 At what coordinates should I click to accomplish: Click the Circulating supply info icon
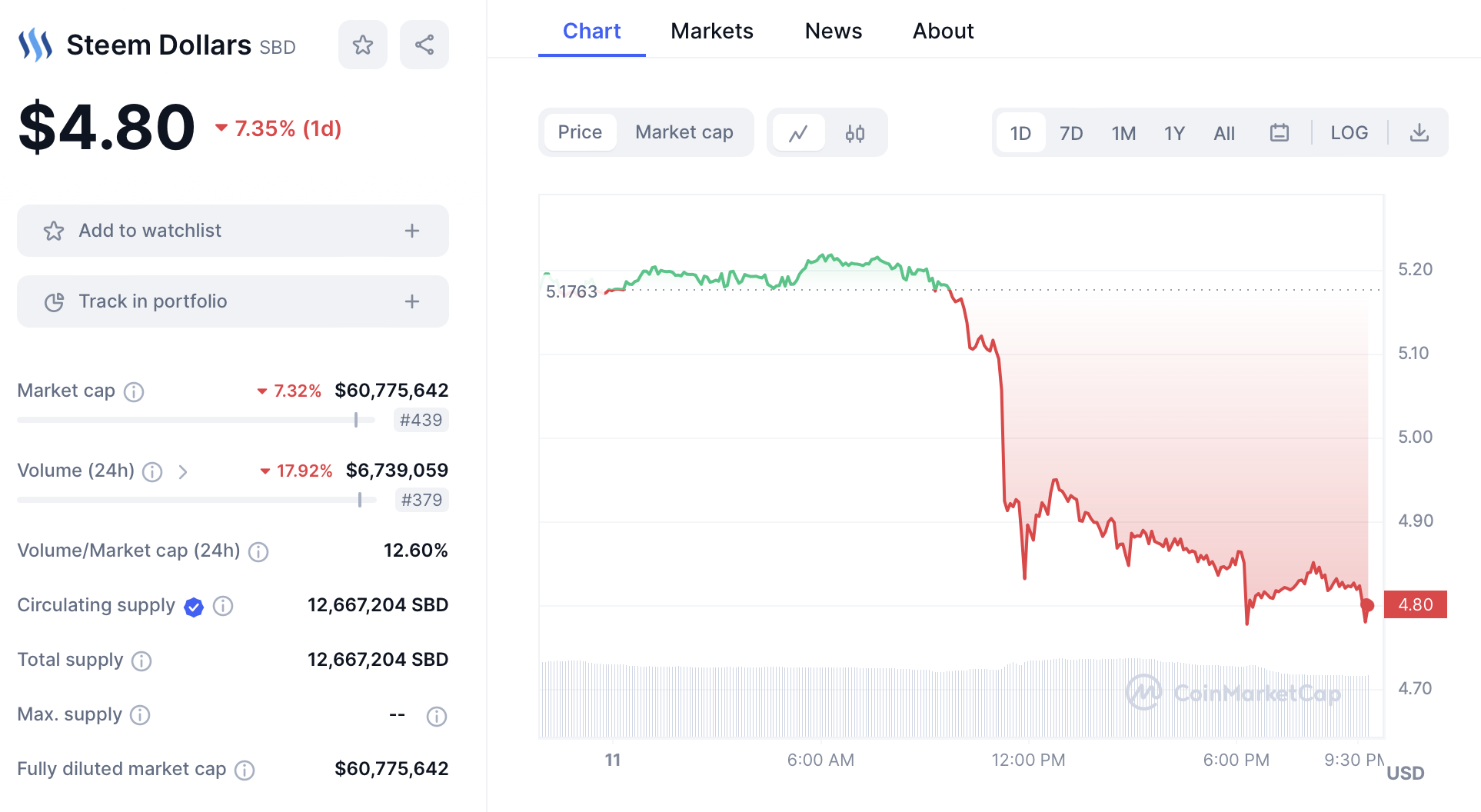(x=223, y=606)
